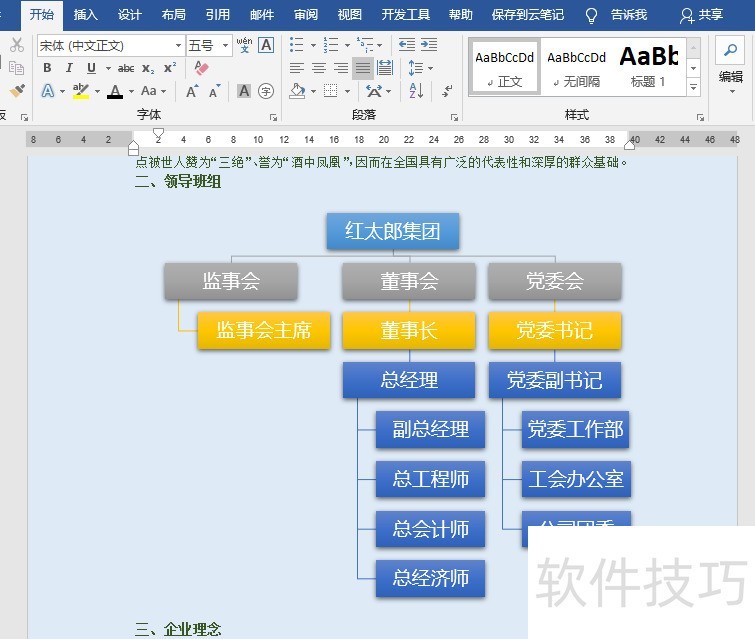Open the 视图 tab
Image resolution: width=755 pixels, height=639 pixels.
350,15
